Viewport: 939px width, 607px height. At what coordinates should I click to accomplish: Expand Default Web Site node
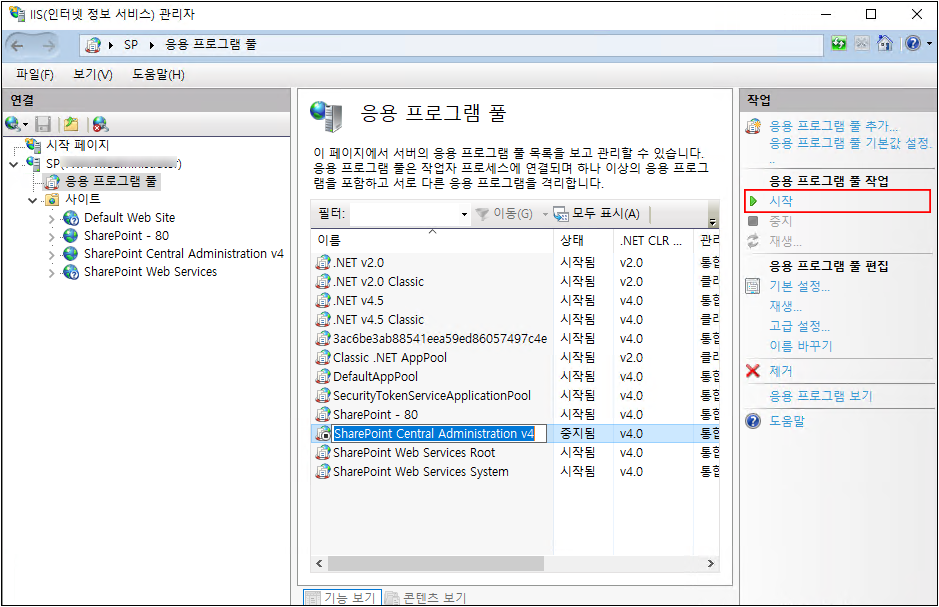52,218
